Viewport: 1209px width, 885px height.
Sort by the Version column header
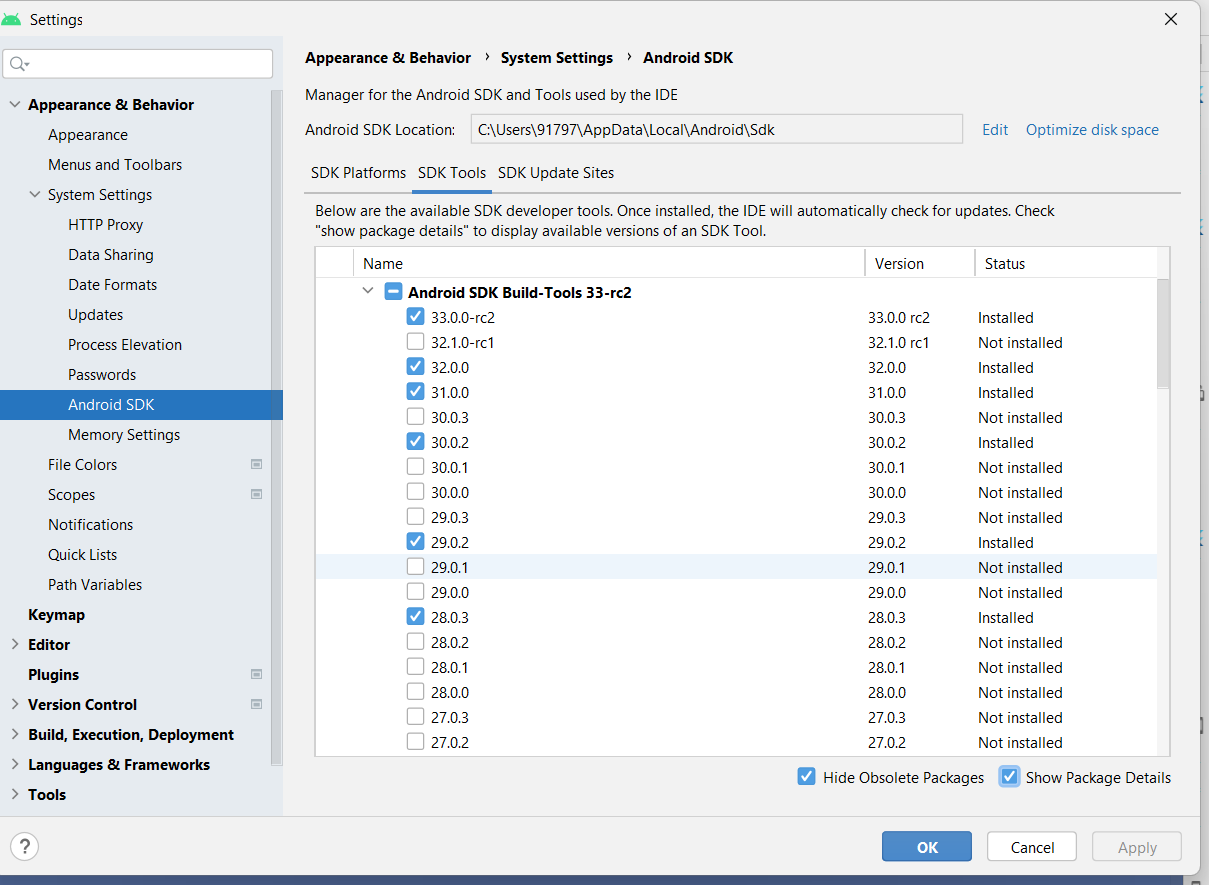point(920,263)
